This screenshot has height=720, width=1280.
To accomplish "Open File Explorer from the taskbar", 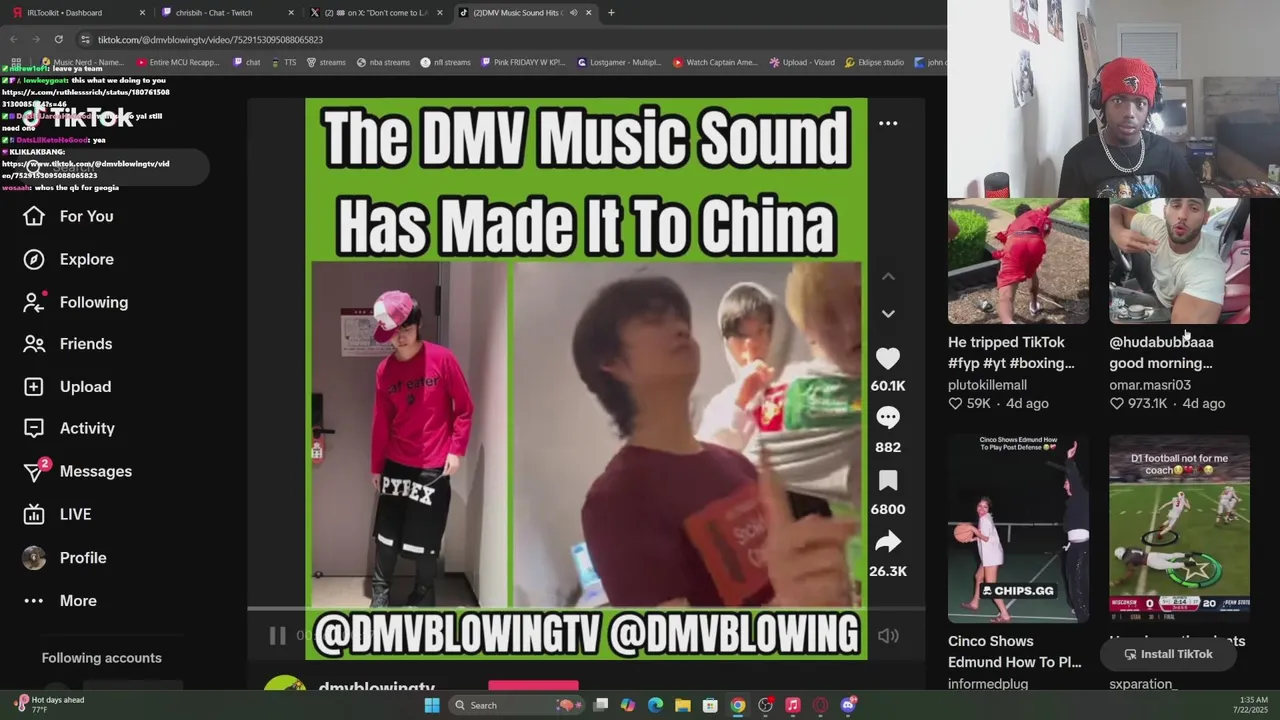I will [682, 705].
